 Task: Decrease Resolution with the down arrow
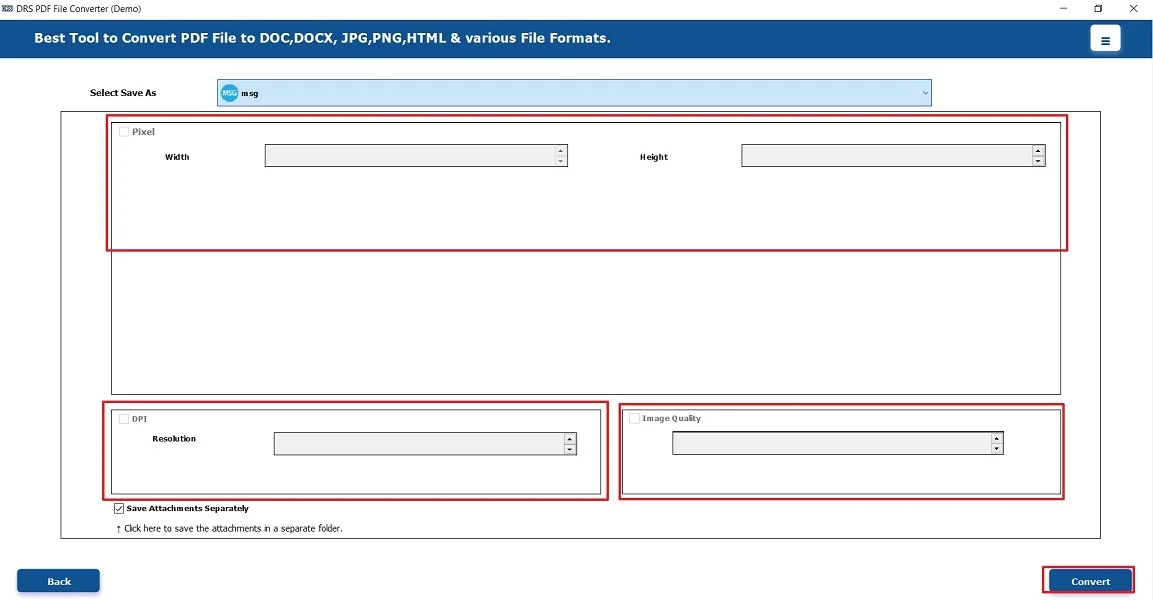pyautogui.click(x=569, y=450)
